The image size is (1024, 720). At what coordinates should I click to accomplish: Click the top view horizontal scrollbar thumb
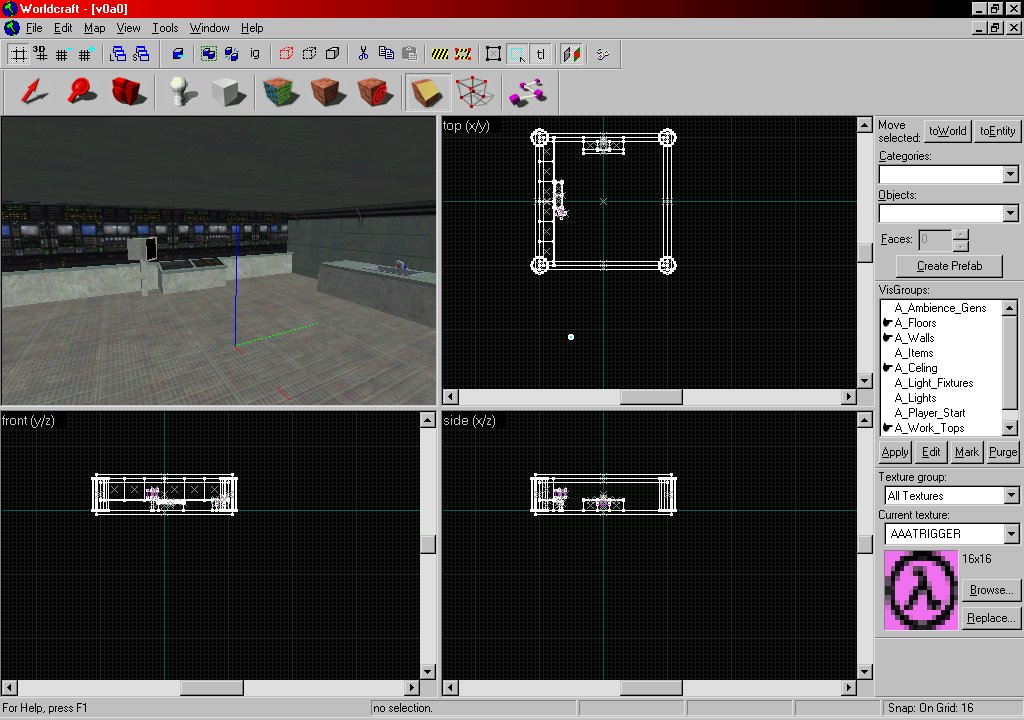651,397
